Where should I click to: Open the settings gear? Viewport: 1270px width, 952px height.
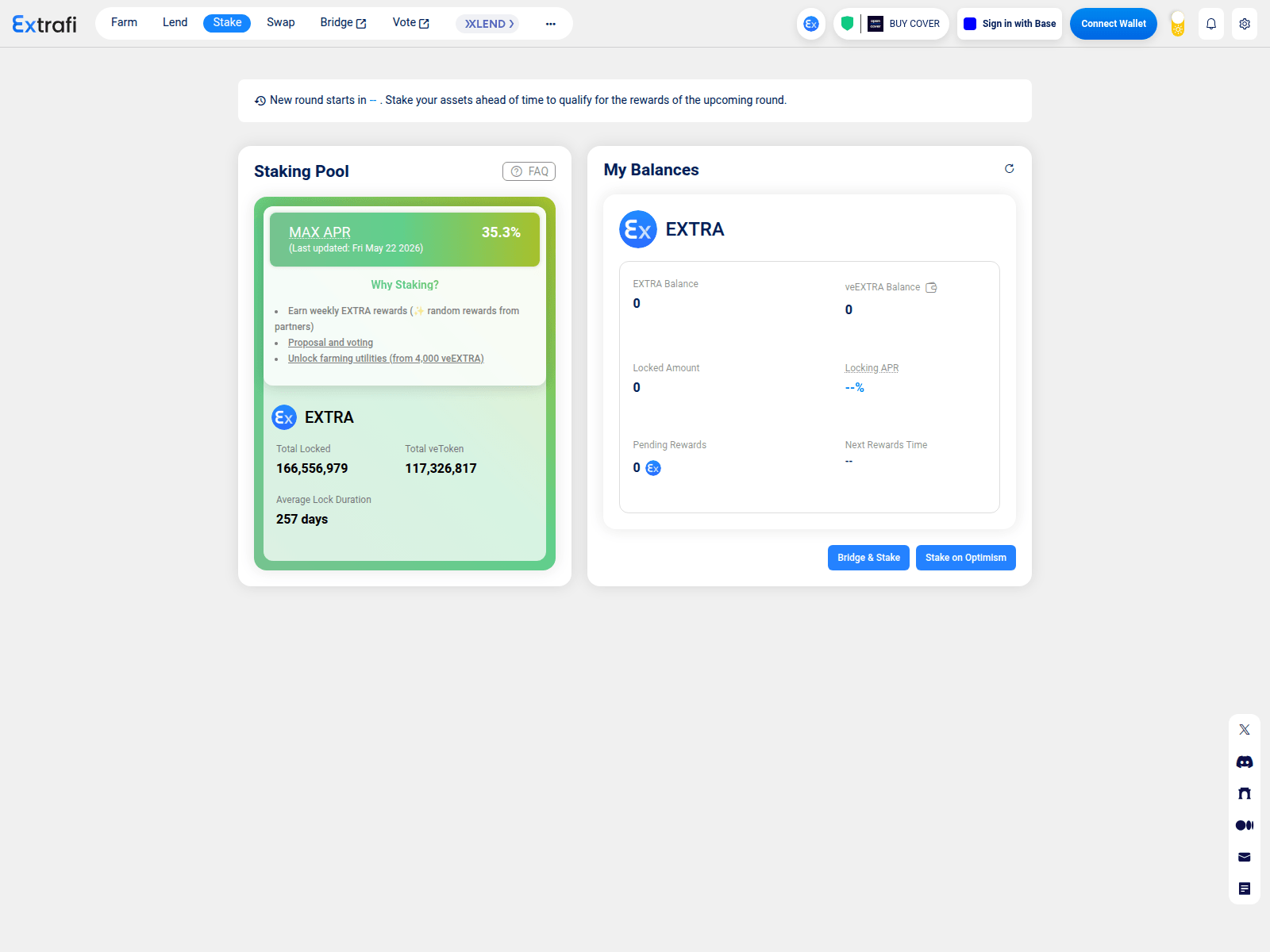pos(1245,24)
